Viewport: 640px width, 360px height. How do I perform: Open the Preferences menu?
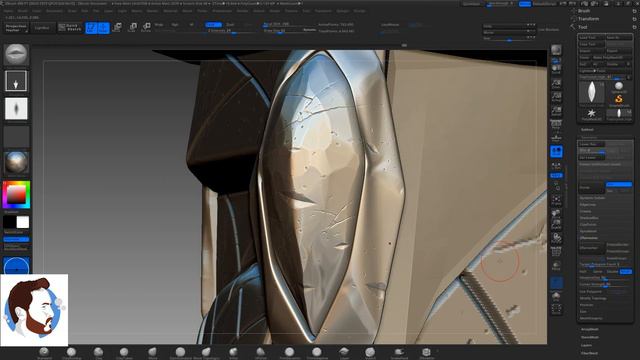pos(222,11)
